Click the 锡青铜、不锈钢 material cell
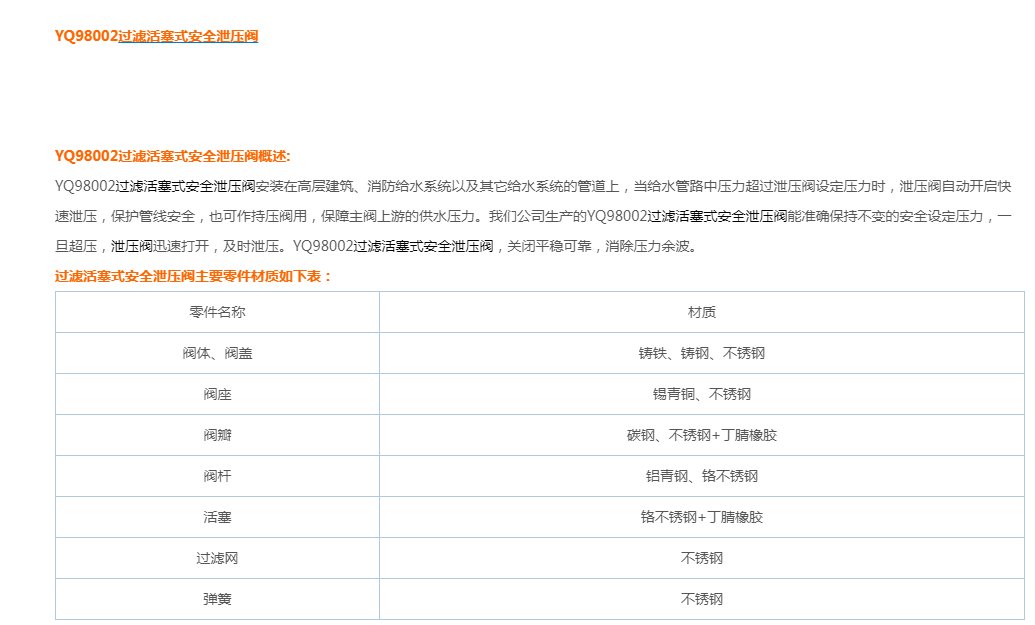Screen dimensions: 1035x625 click(701, 394)
